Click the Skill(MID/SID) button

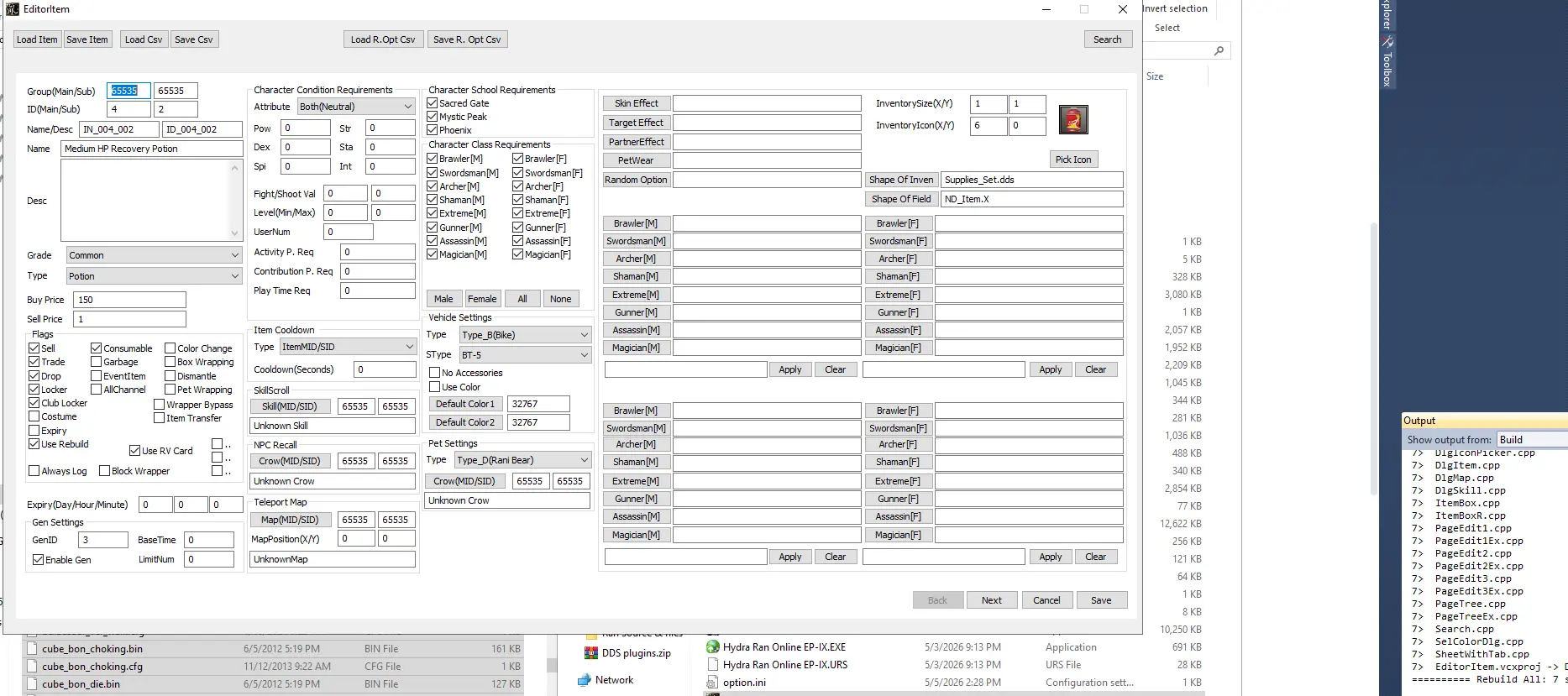pos(290,406)
